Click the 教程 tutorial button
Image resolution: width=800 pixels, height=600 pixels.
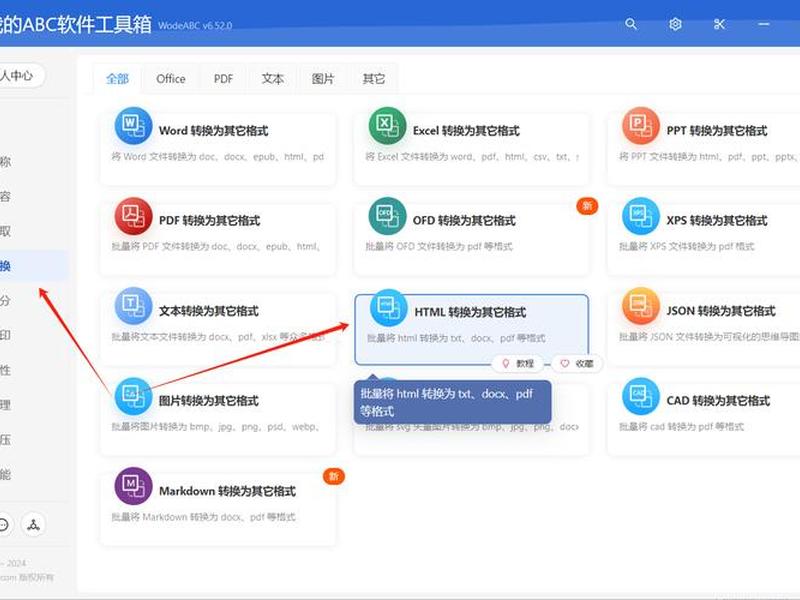(518, 364)
